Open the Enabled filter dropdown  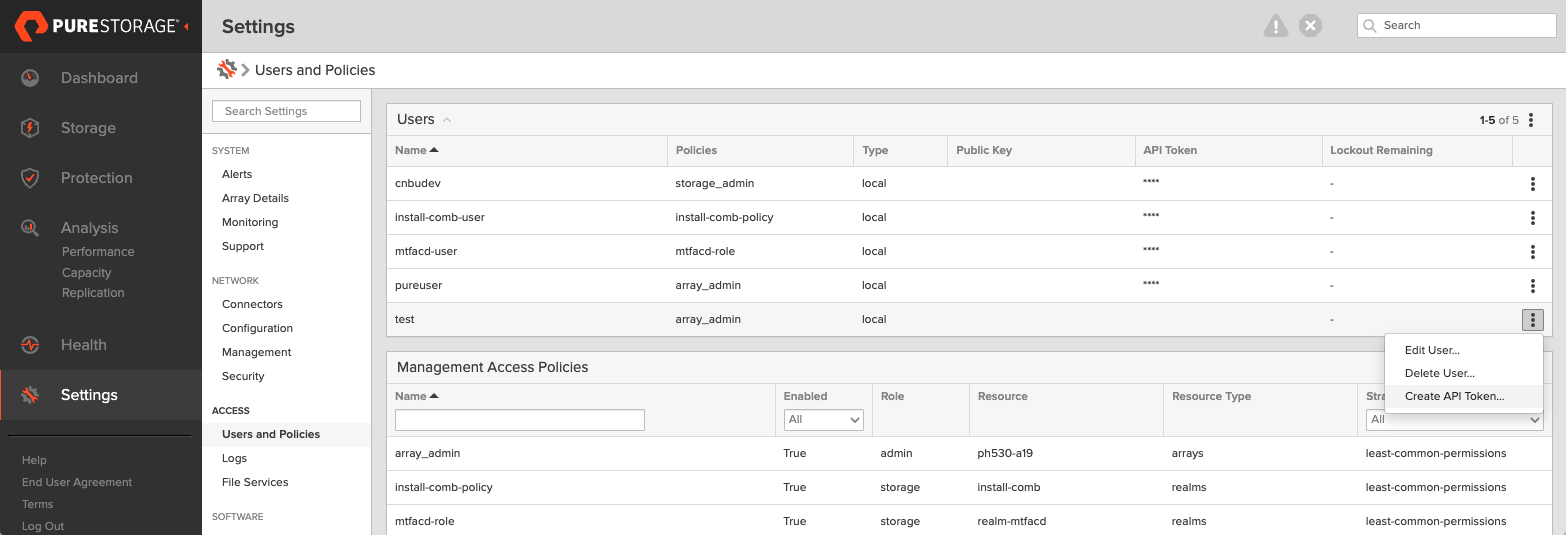[x=824, y=420]
